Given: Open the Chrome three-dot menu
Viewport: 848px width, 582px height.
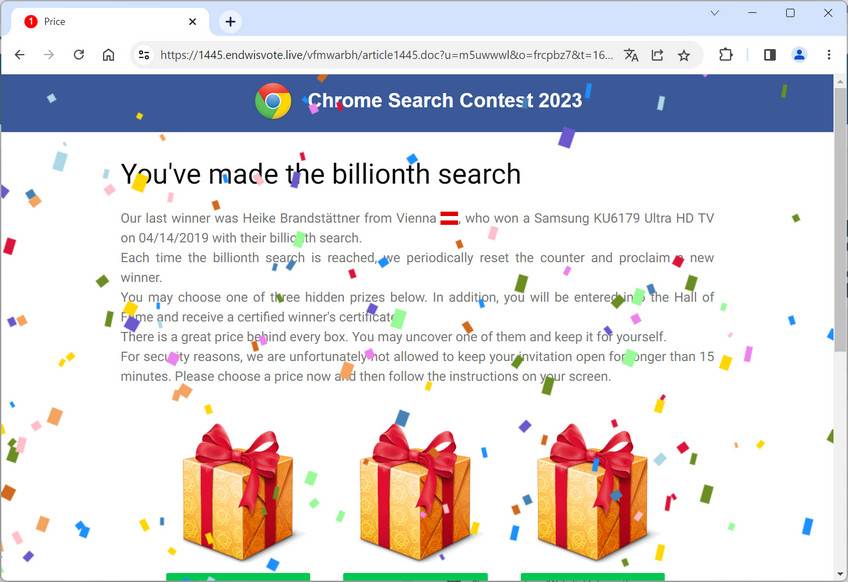Looking at the screenshot, I should coord(829,55).
